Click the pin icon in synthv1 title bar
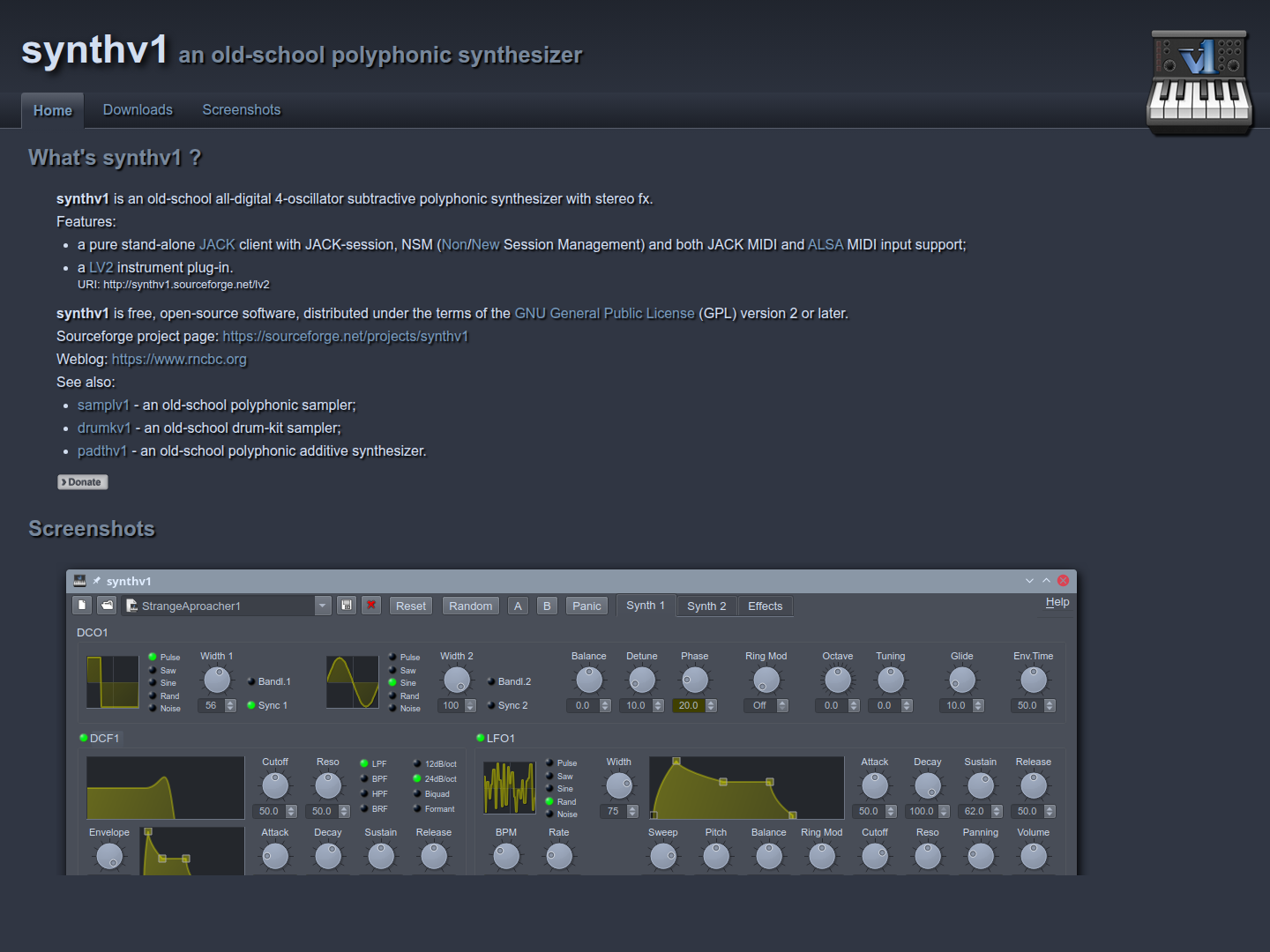1270x952 pixels. (97, 581)
